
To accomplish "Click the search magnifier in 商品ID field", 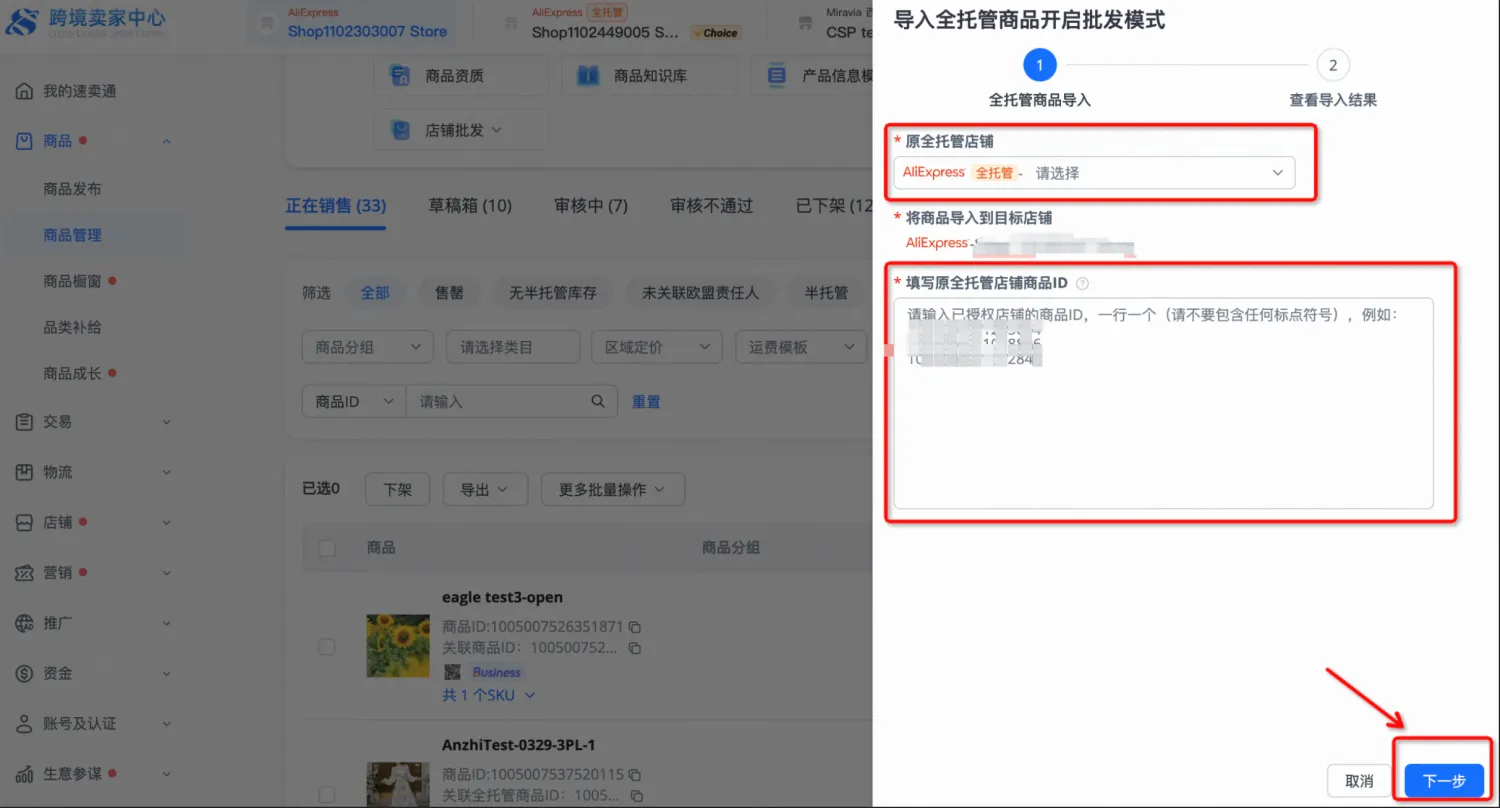I will [598, 401].
